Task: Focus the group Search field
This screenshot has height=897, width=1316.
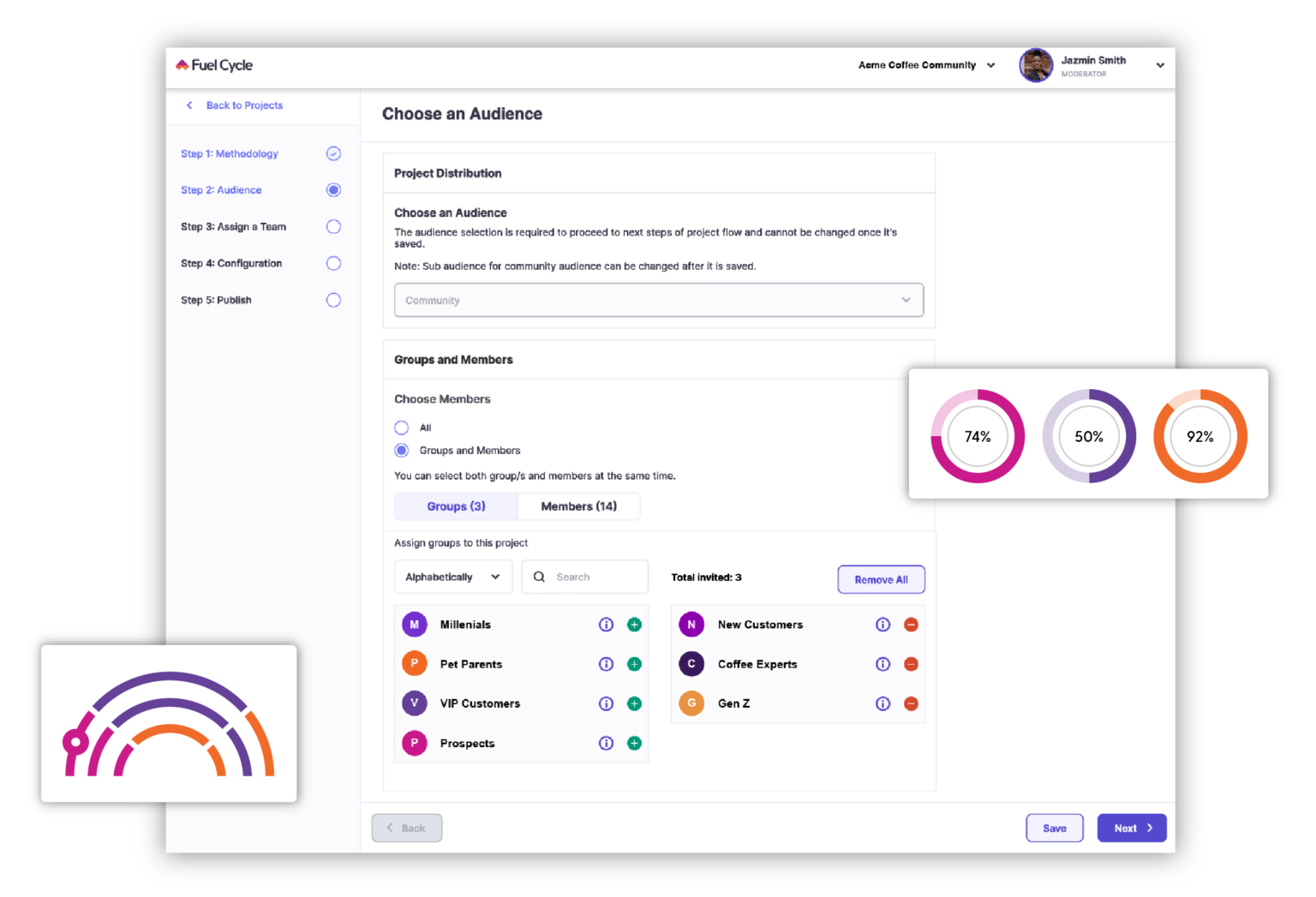Action: [595, 577]
